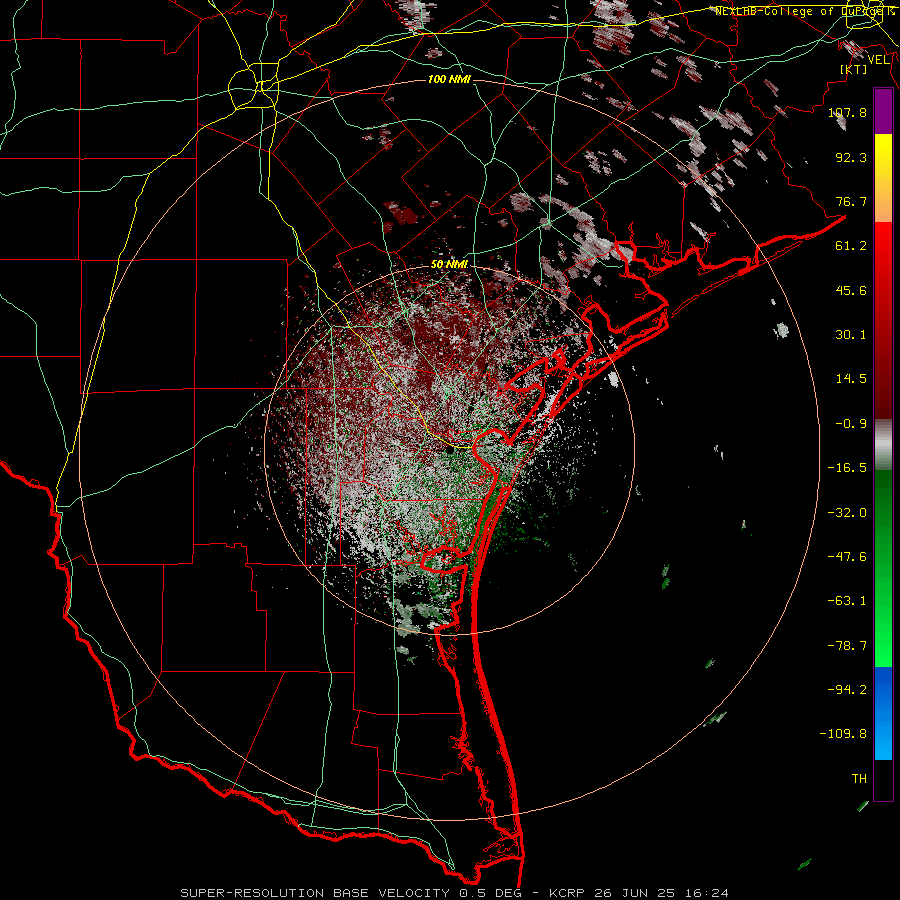Click the -32.0 velocity scale value

point(847,513)
